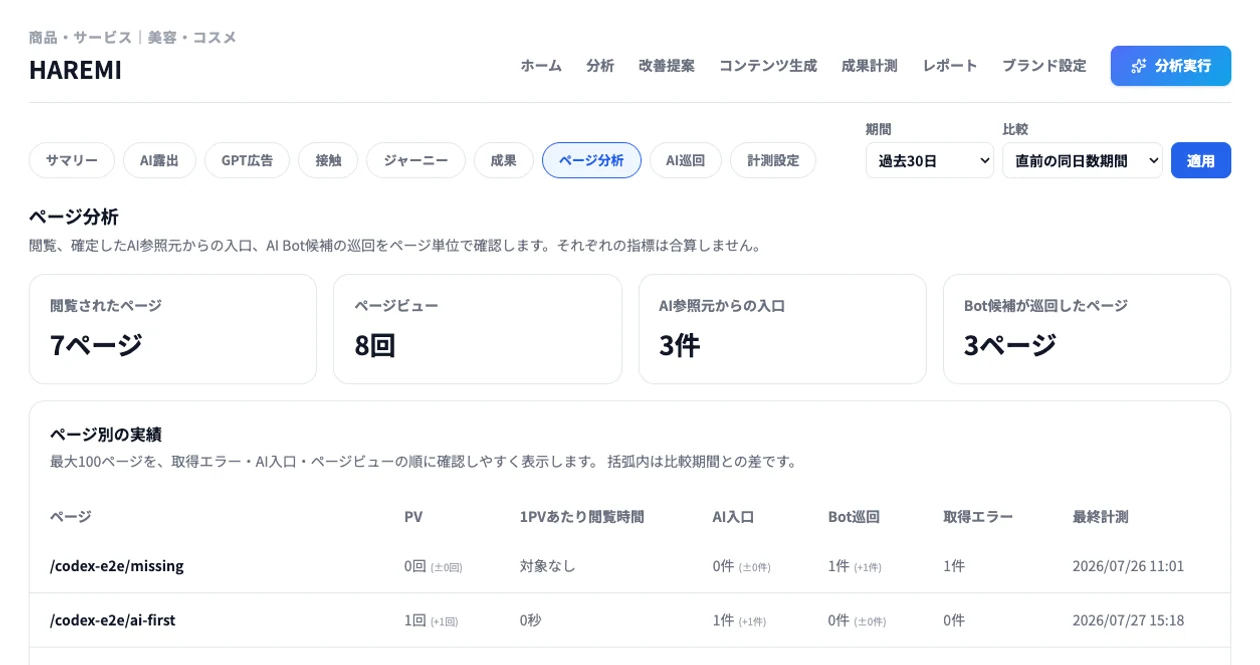
Task: Go to ホーム in top navigation
Action: pos(541,65)
